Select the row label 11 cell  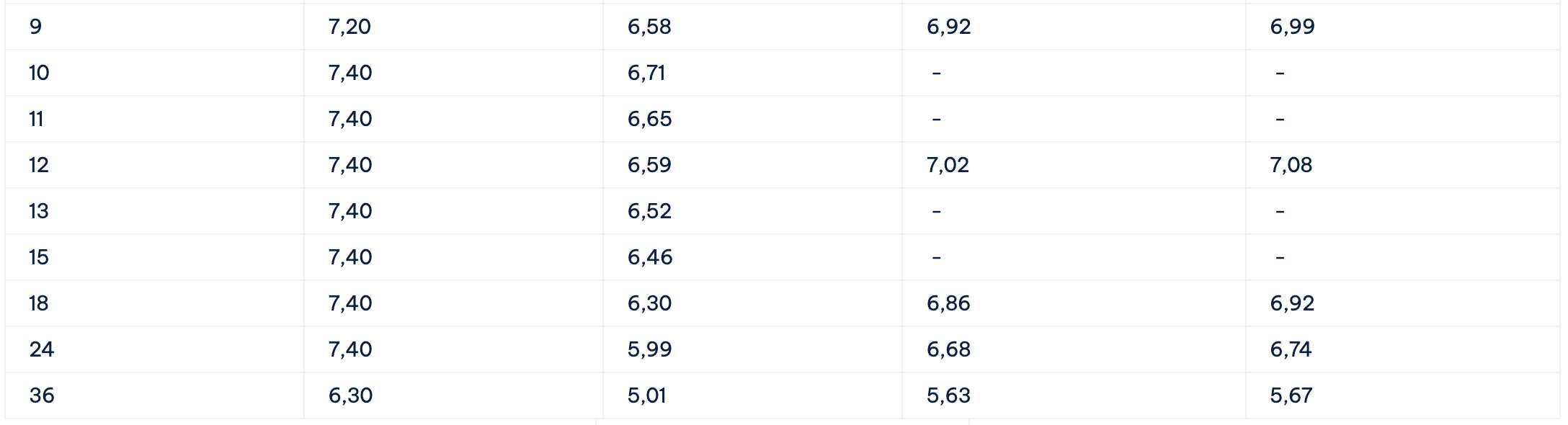pos(36,119)
